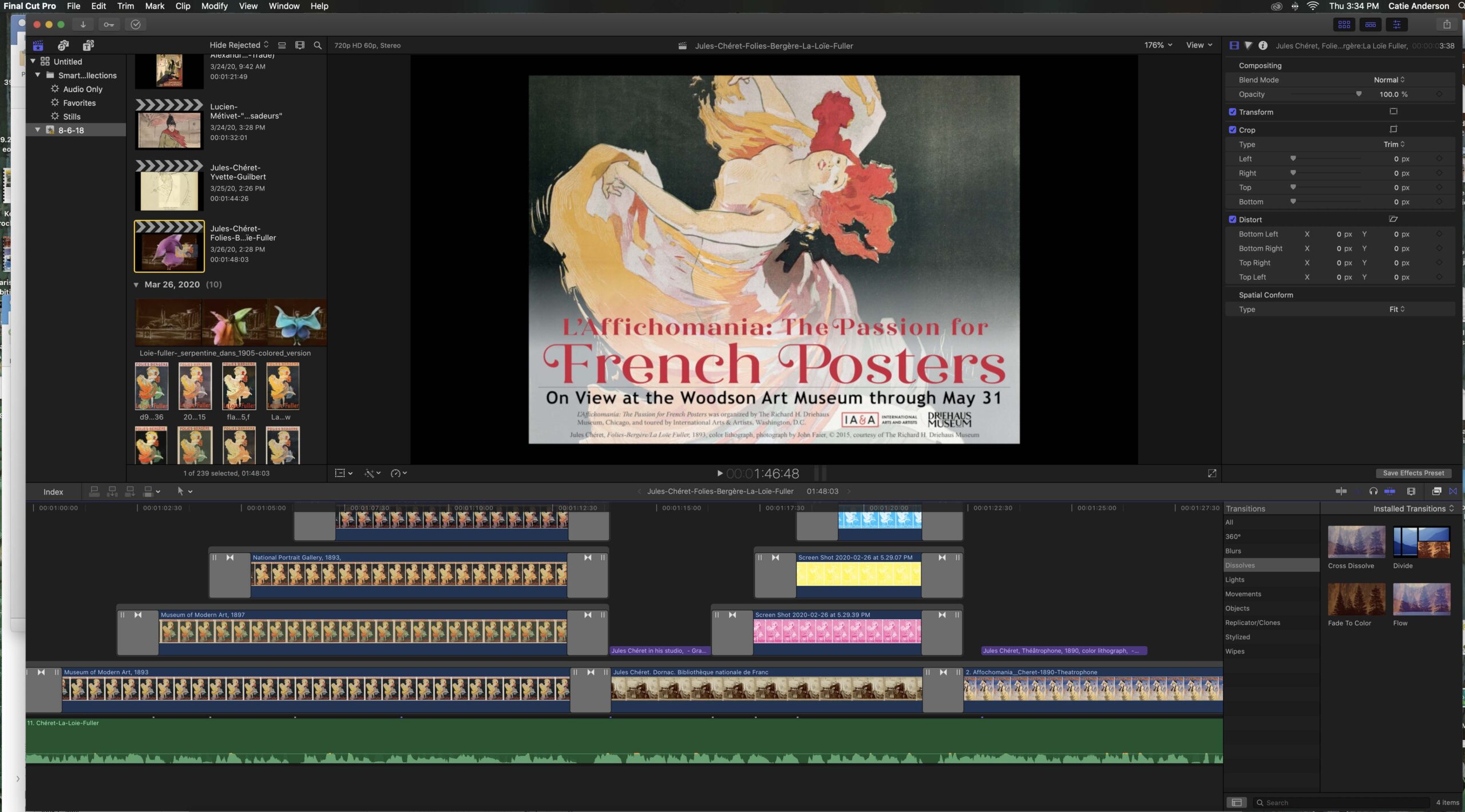Open the Titles and Generators sidebar

point(88,45)
